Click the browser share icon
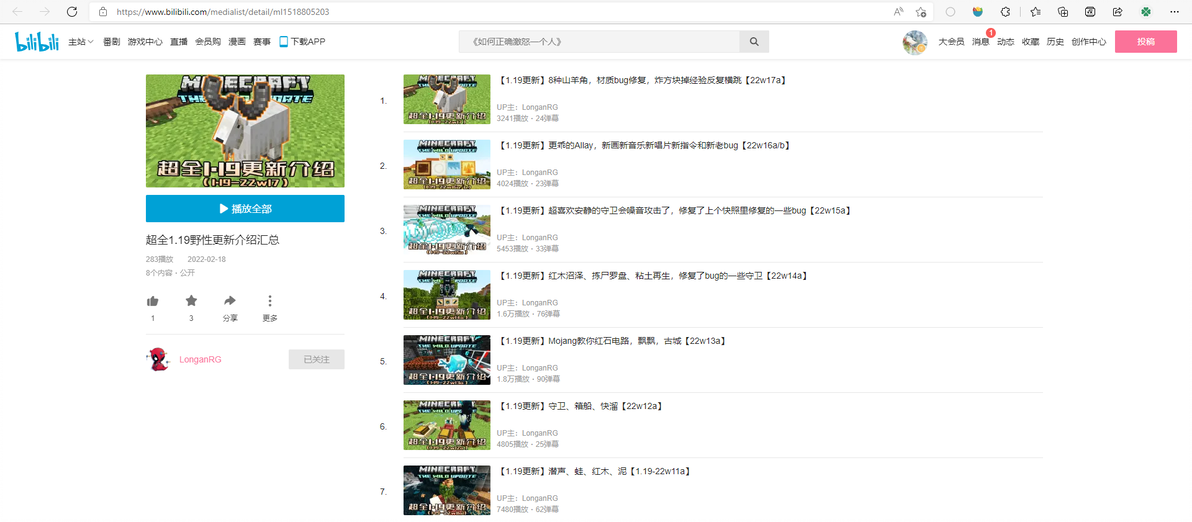 coord(1118,12)
